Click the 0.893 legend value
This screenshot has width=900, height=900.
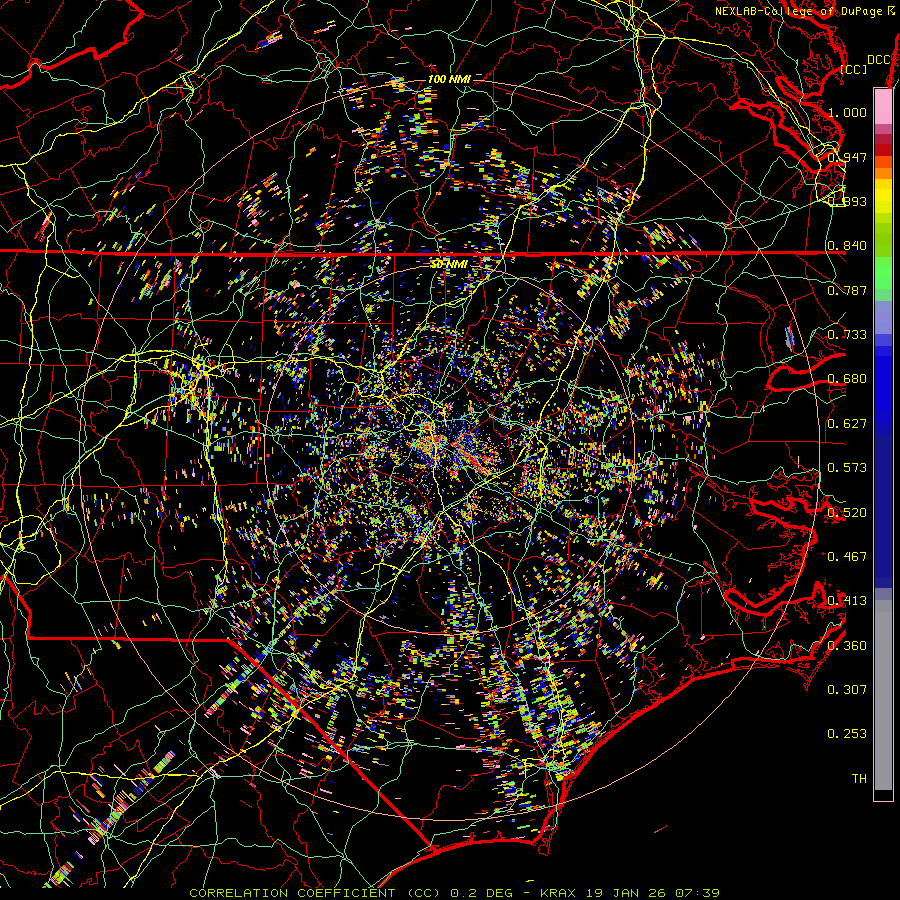coord(847,201)
